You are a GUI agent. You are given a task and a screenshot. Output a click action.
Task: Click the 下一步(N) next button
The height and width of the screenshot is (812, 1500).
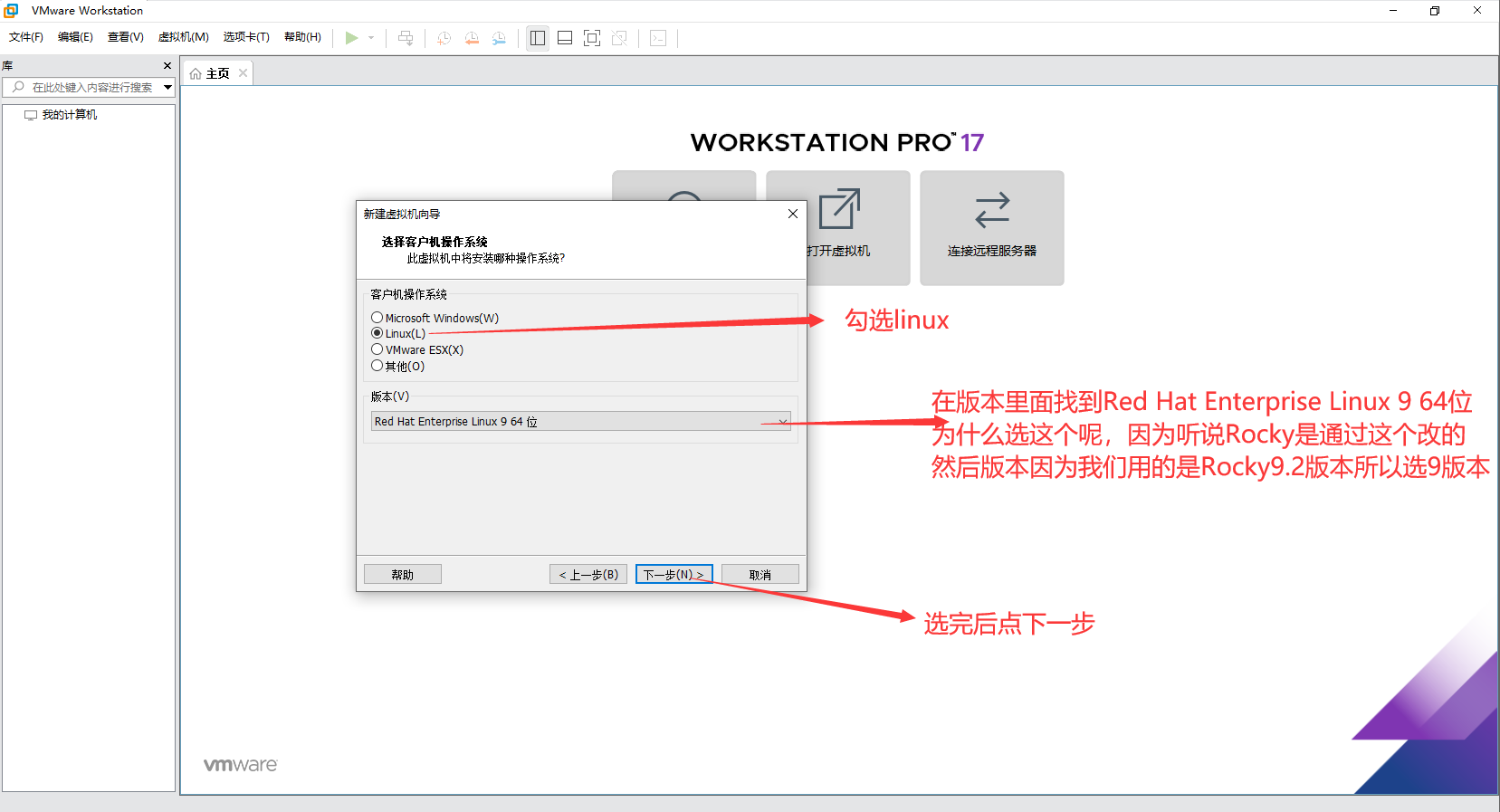pyautogui.click(x=674, y=575)
